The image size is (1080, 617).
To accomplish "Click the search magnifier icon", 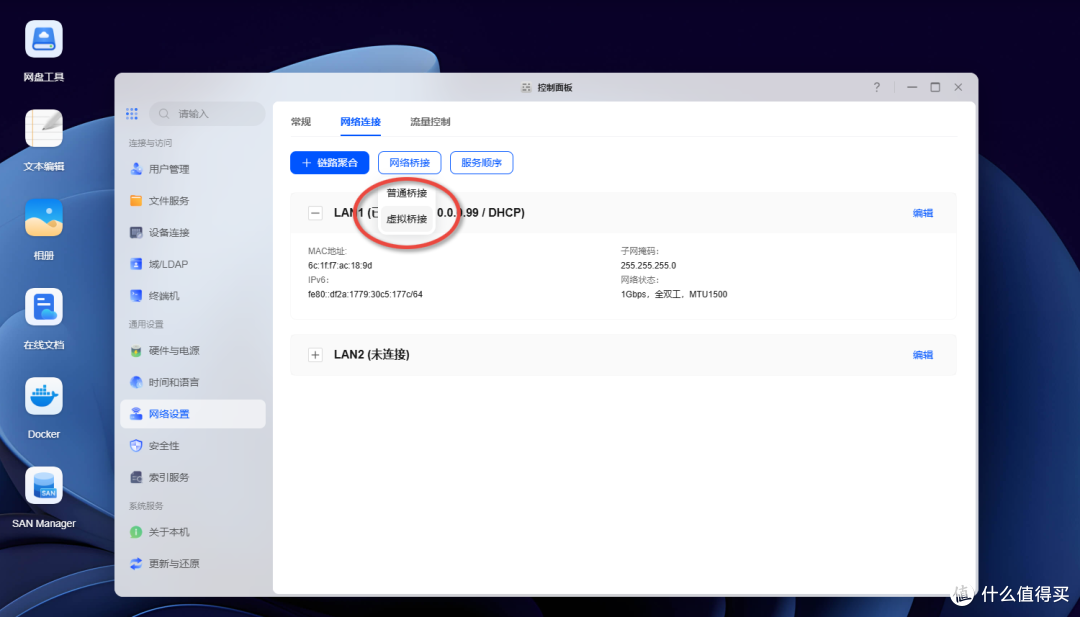I will point(164,114).
